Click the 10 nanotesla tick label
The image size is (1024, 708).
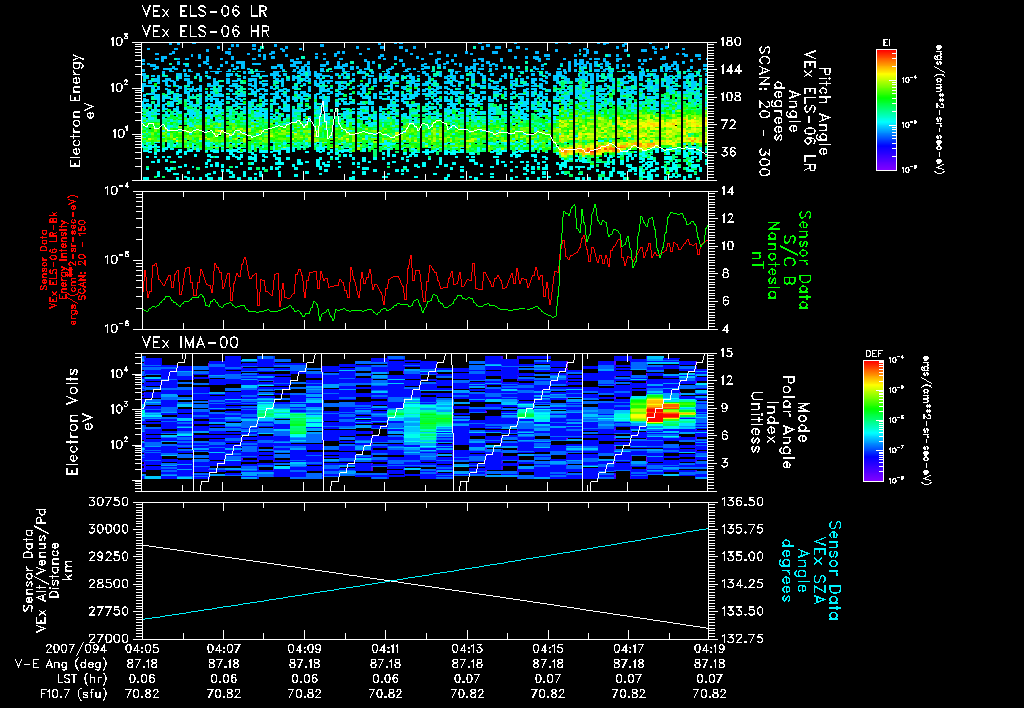click(x=727, y=246)
